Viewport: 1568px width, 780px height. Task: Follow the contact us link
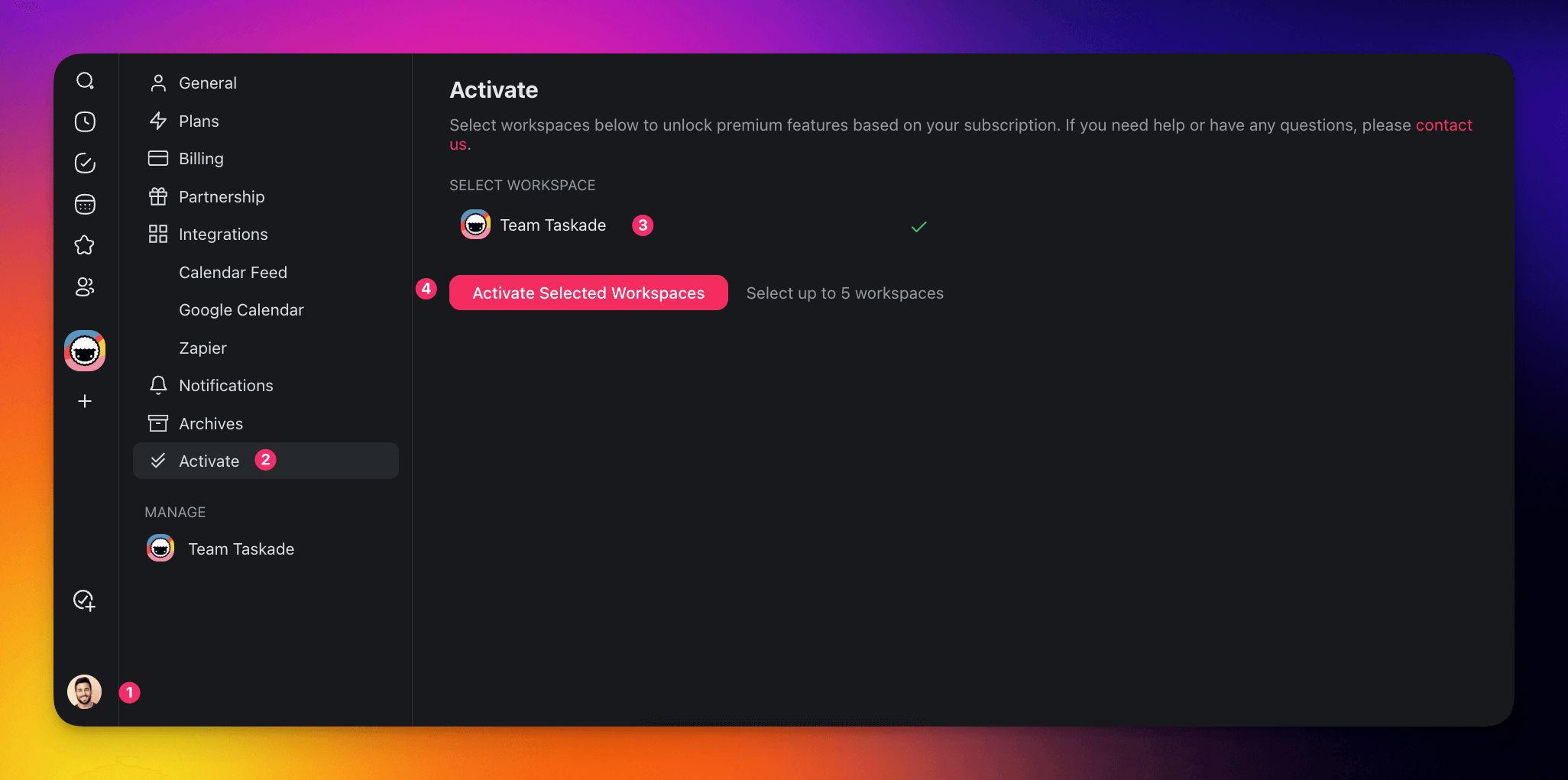1443,125
